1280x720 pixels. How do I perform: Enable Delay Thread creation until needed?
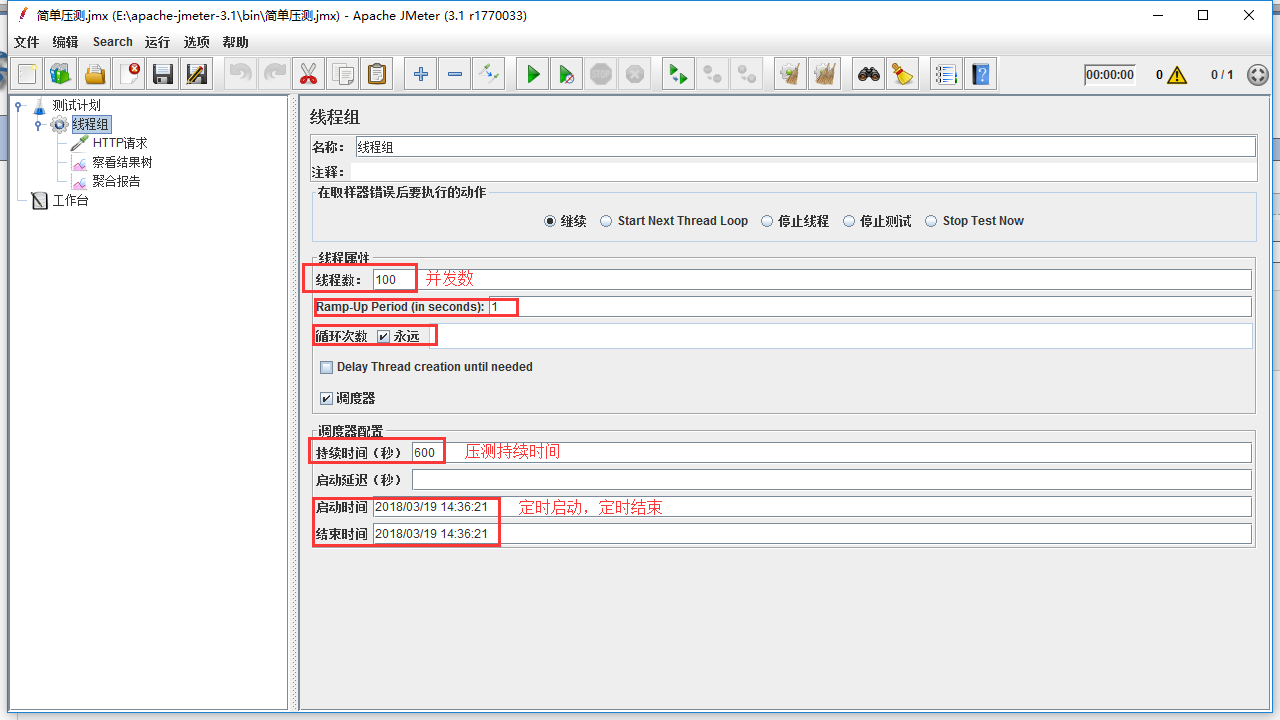pos(326,367)
